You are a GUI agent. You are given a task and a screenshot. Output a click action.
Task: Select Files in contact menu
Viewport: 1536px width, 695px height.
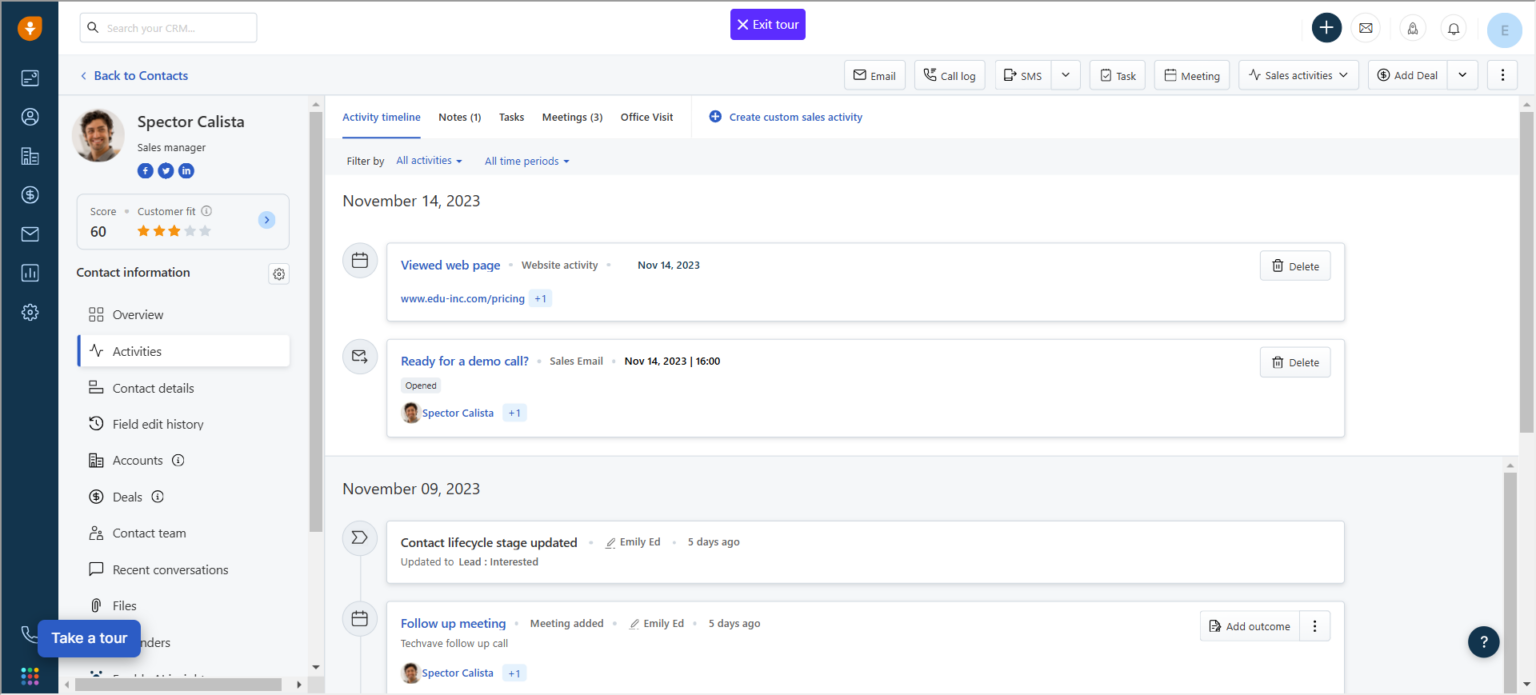184,606
